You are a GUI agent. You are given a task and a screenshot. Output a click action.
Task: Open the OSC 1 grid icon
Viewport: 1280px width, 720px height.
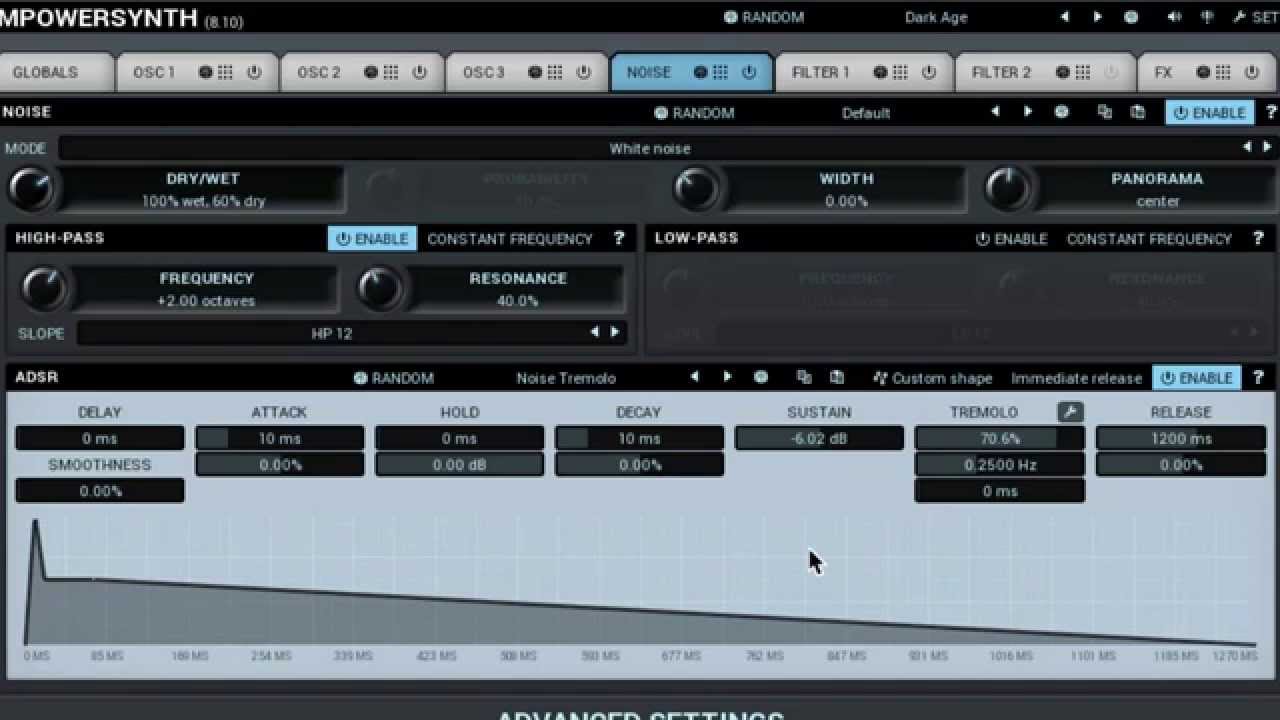[x=225, y=72]
